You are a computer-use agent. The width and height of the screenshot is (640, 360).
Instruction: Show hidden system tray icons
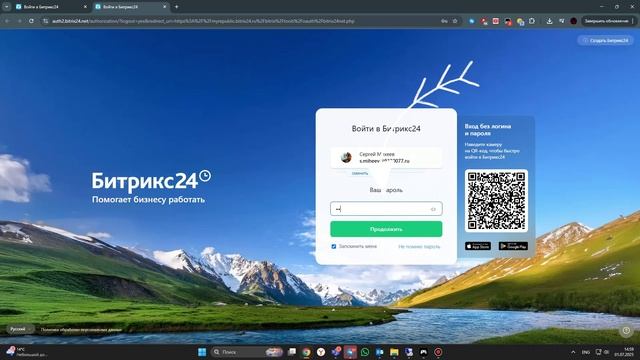(573, 352)
